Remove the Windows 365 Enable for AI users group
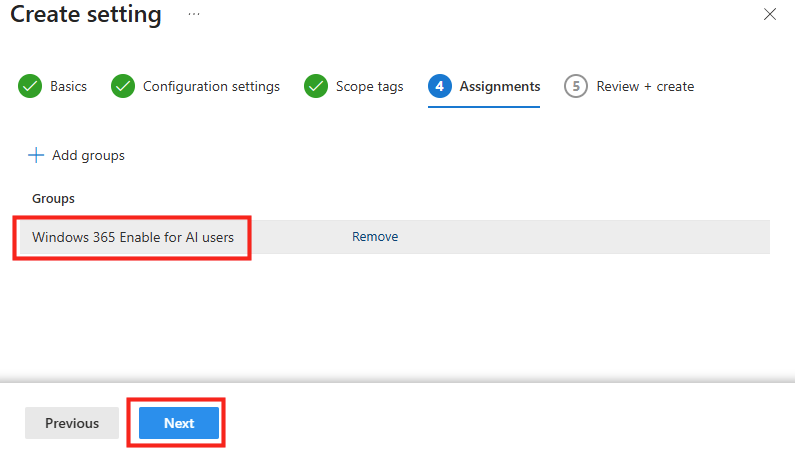 pos(375,237)
